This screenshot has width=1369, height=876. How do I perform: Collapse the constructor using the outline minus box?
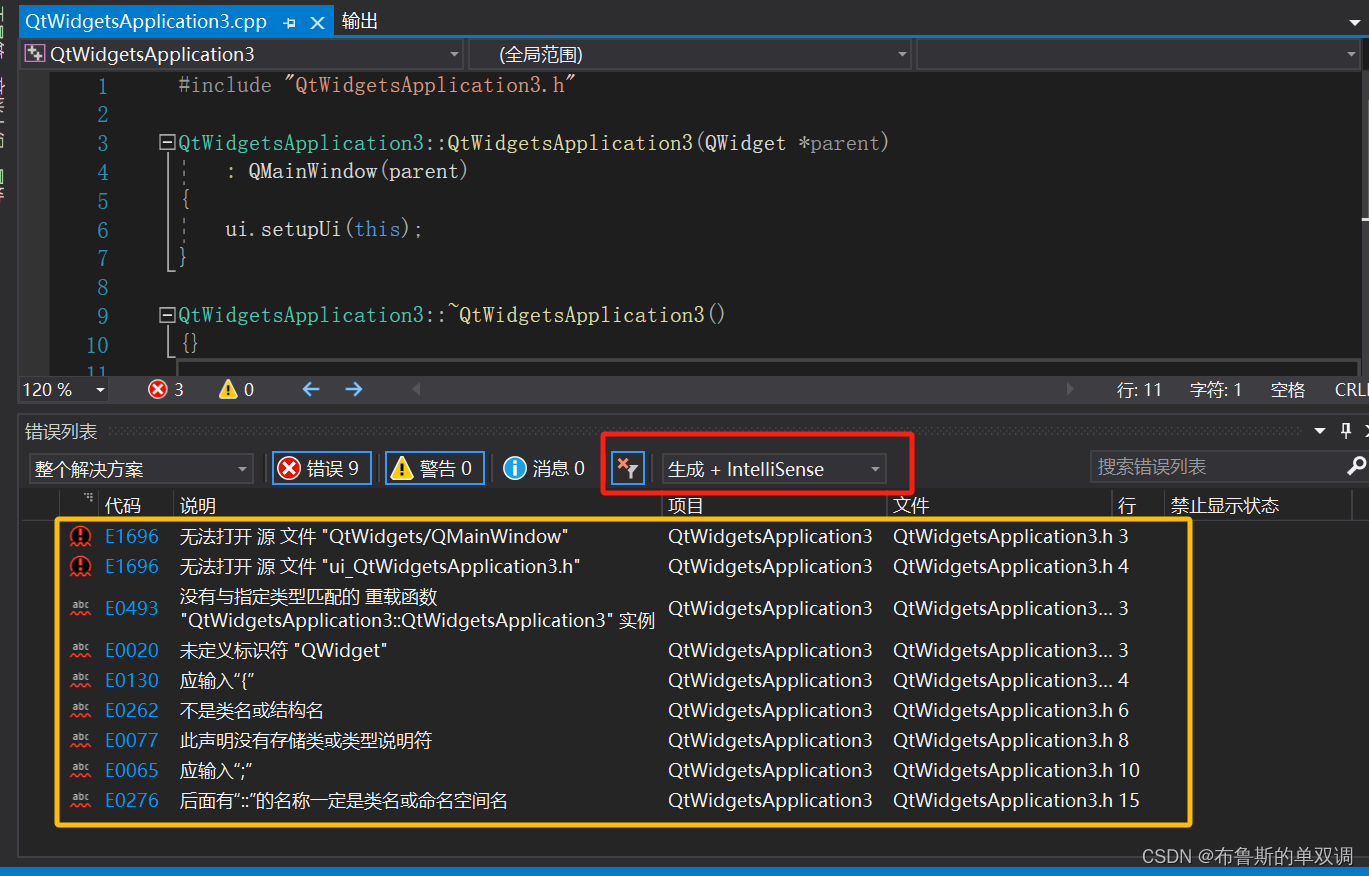tap(167, 142)
